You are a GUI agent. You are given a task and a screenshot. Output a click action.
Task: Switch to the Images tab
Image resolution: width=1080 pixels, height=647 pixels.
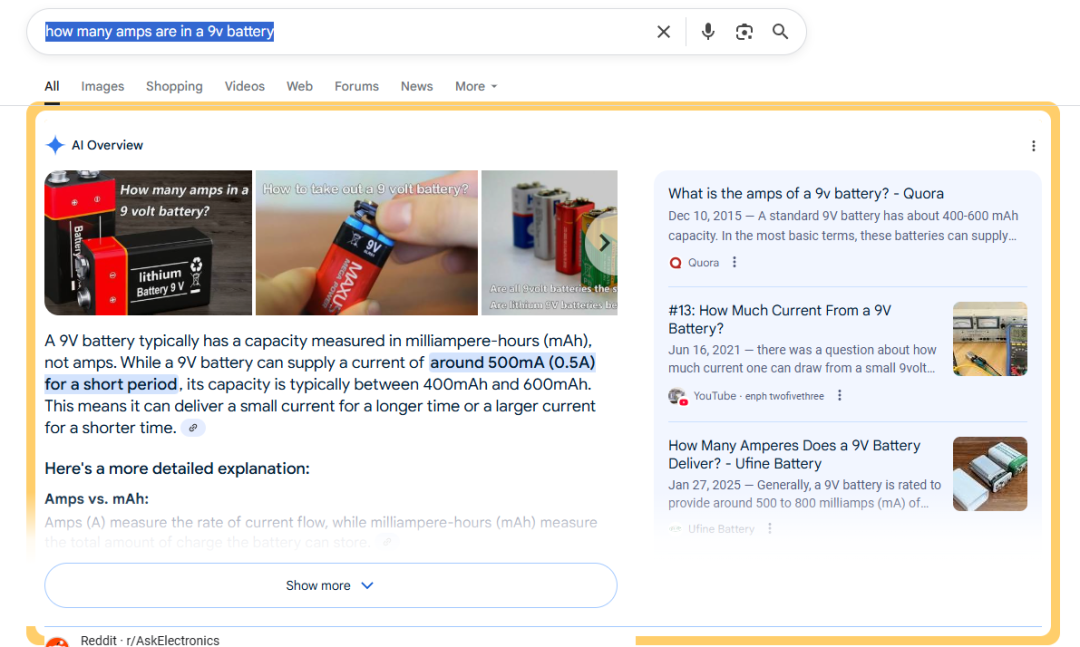click(103, 86)
